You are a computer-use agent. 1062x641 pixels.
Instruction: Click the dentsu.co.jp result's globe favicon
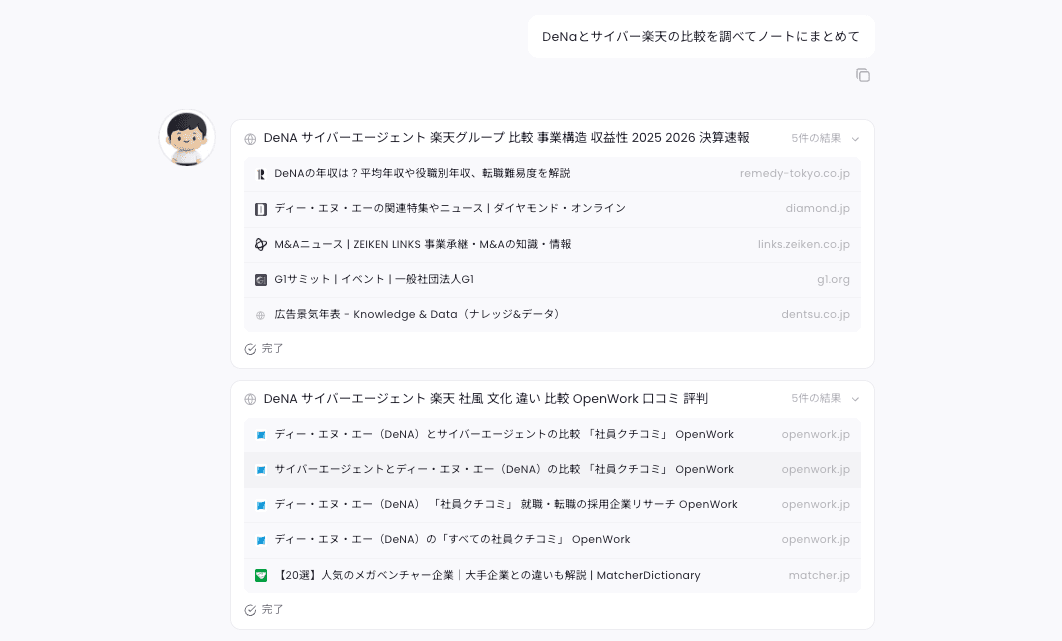tap(259, 314)
